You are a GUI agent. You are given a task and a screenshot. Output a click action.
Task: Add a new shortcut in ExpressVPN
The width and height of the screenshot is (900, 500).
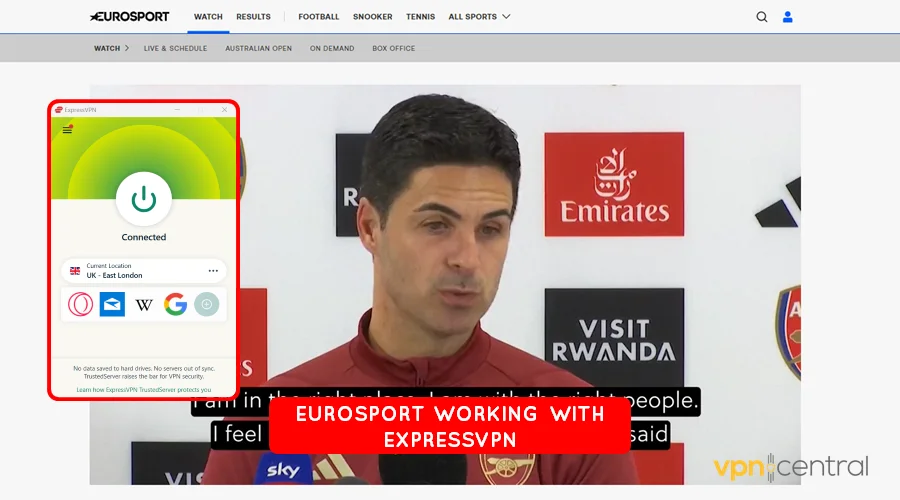pyautogui.click(x=207, y=304)
